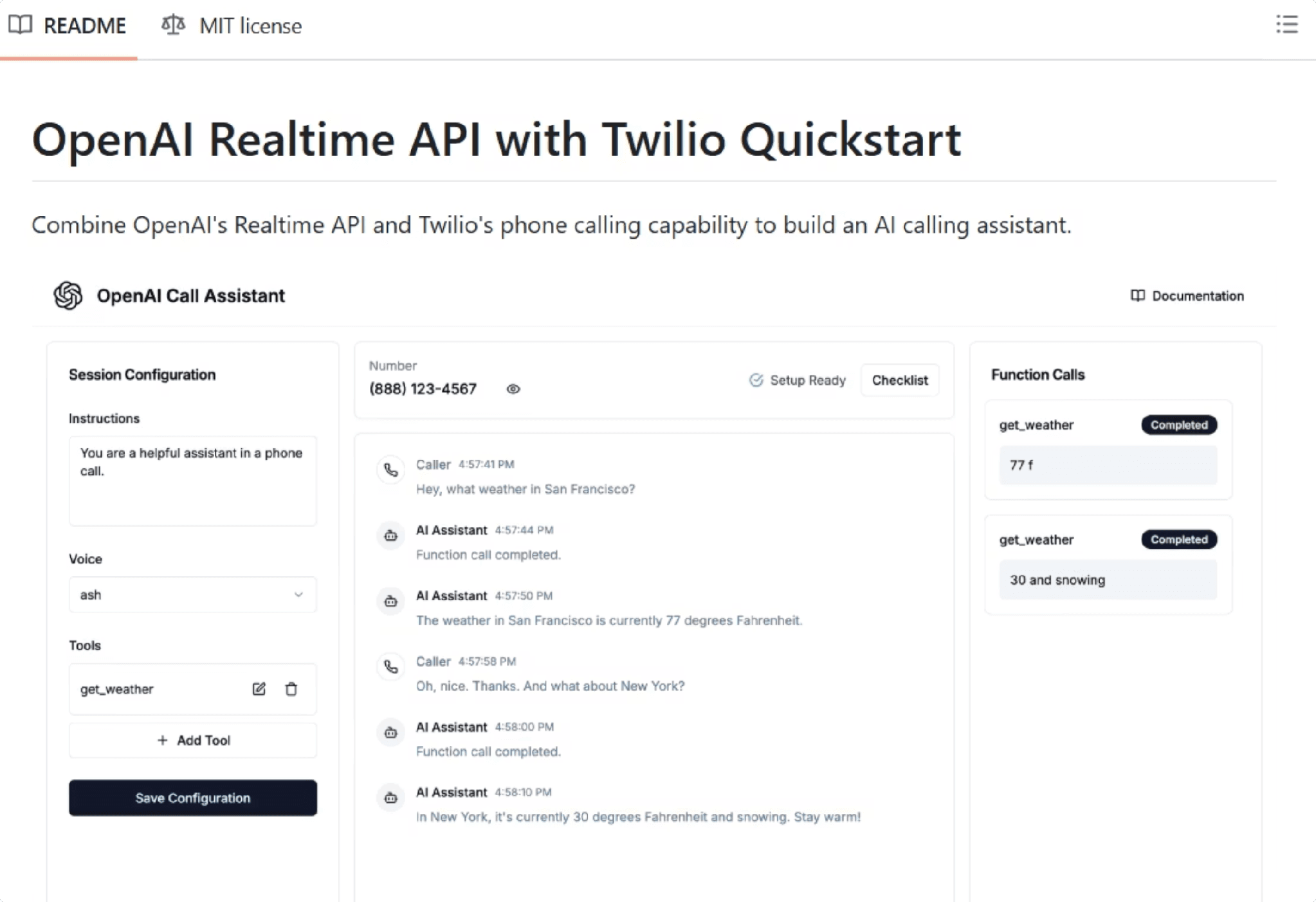Open the Documentation link
1316x902 pixels.
tap(1187, 295)
